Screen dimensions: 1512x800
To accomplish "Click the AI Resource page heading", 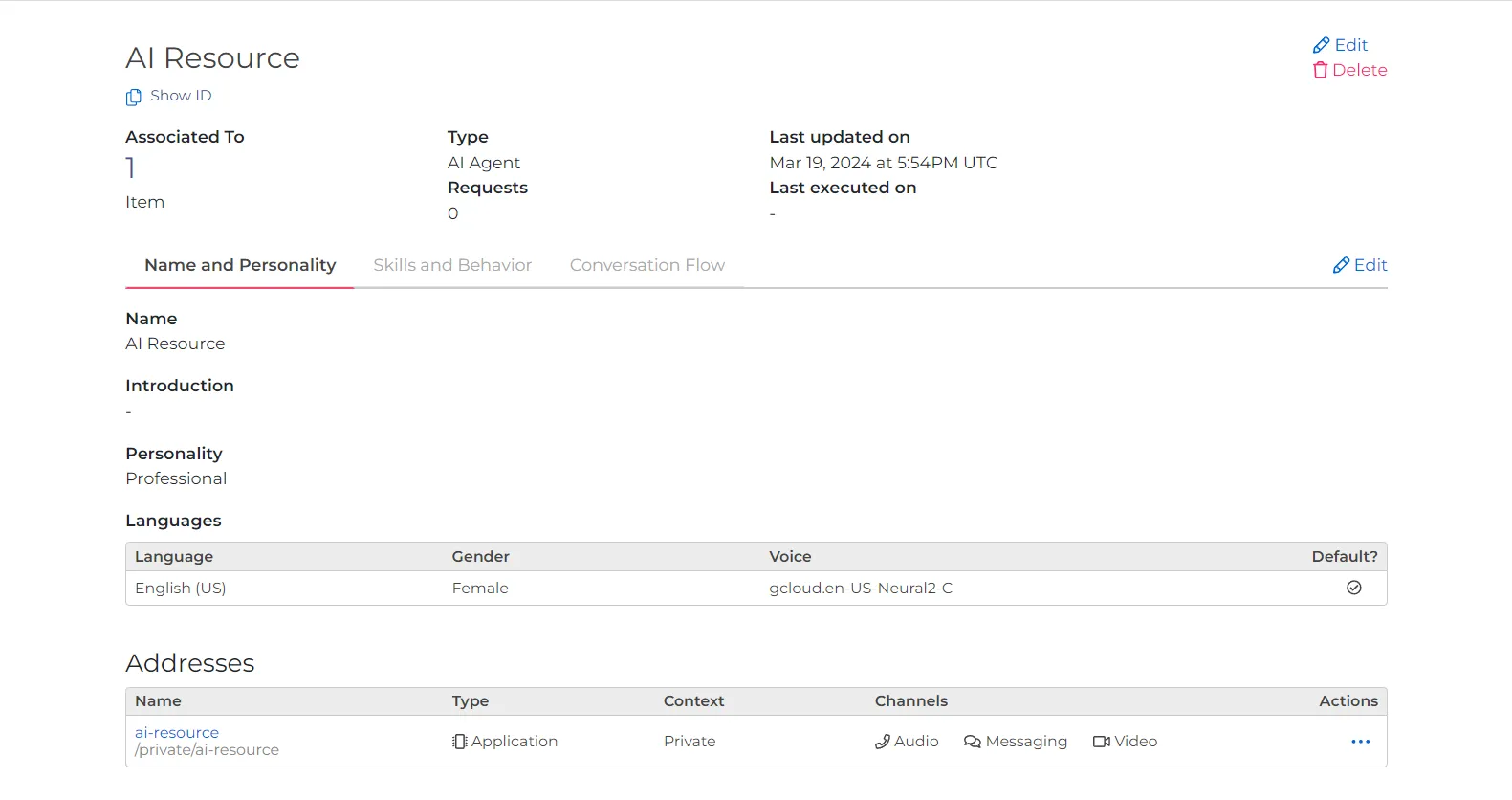I will [x=212, y=58].
